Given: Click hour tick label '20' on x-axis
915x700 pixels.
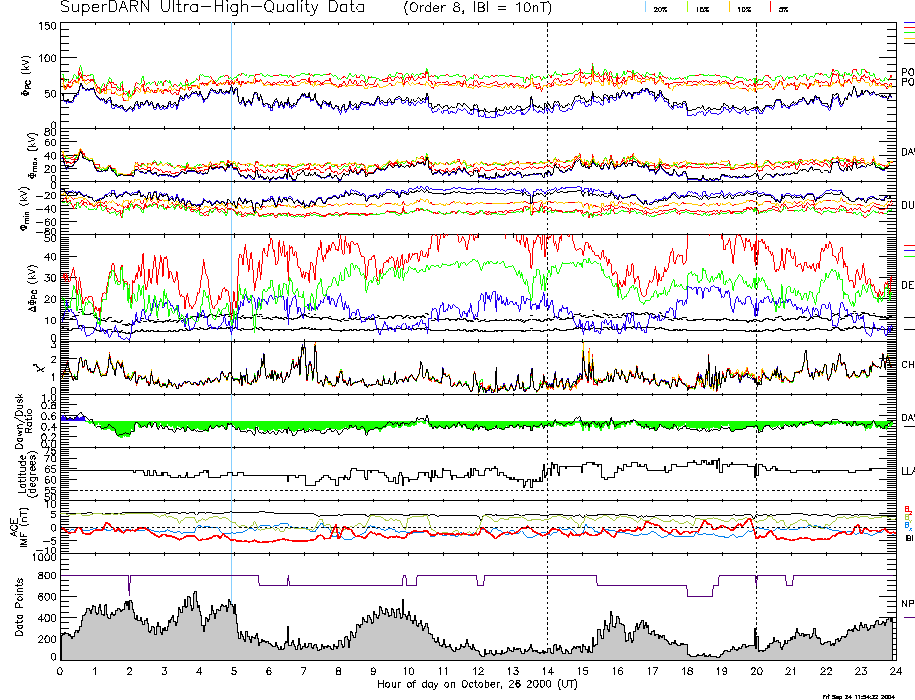Looking at the screenshot, I should (756, 671).
